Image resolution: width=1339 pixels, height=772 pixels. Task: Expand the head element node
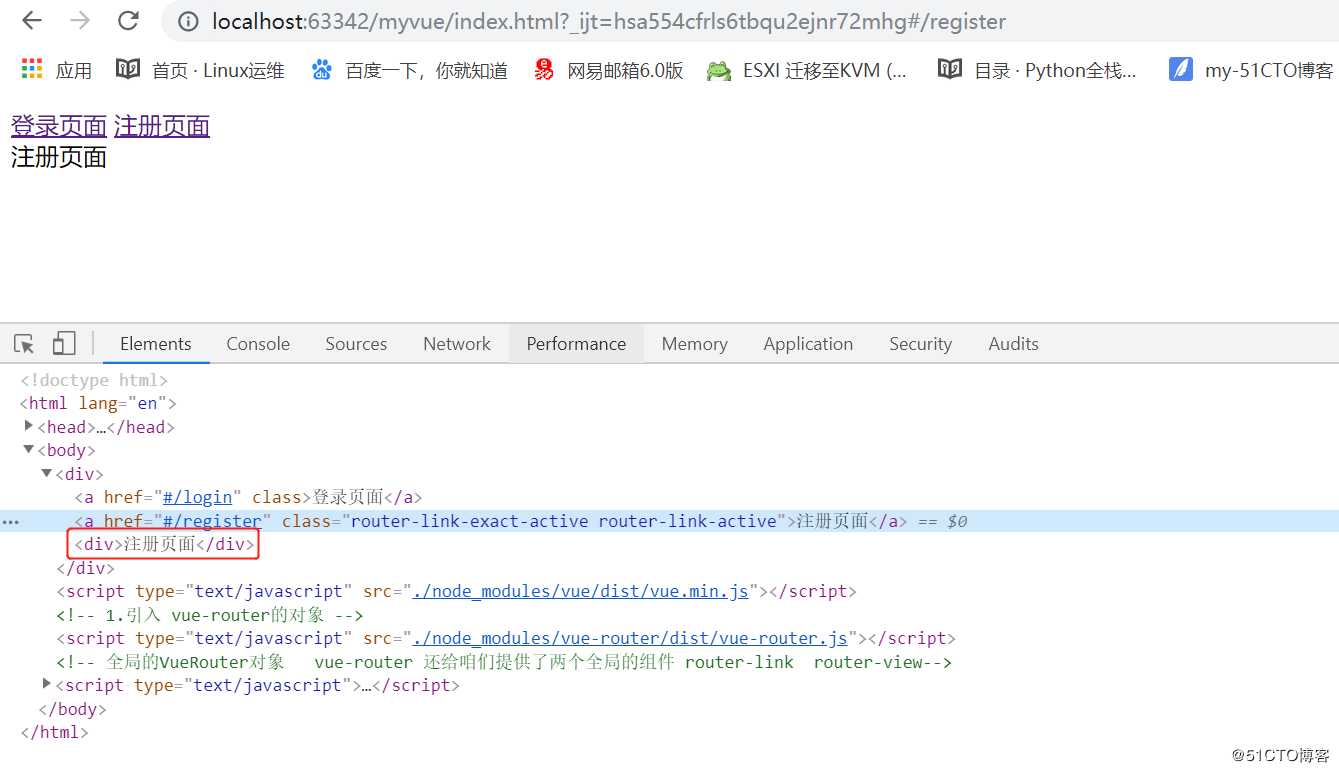click(29, 426)
